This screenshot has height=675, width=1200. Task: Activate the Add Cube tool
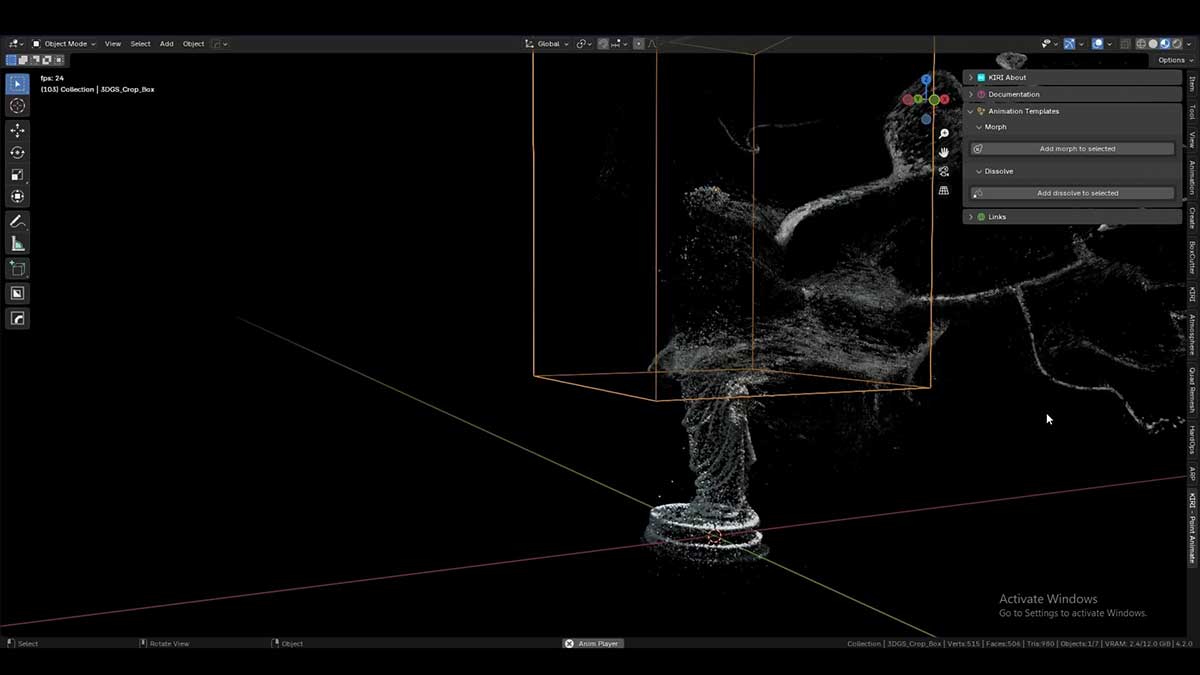click(x=17, y=268)
